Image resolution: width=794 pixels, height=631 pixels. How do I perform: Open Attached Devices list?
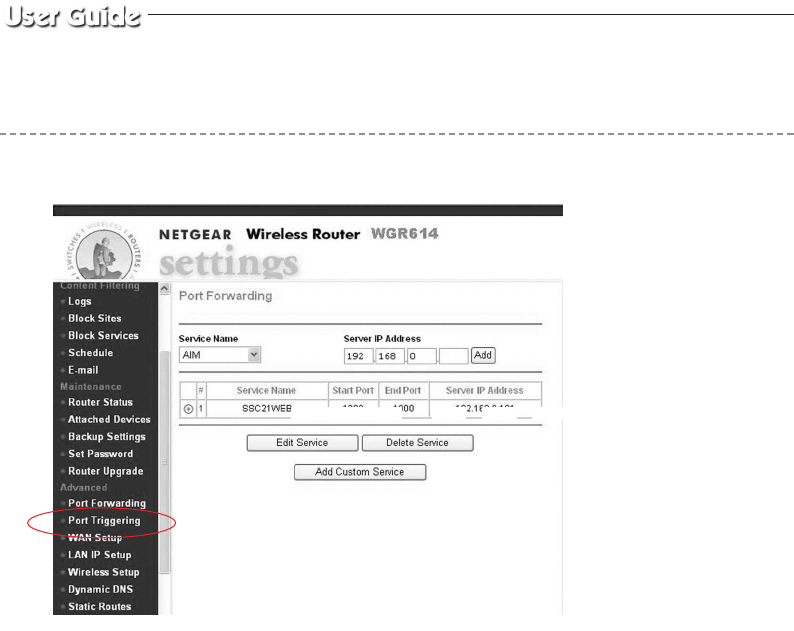click(x=109, y=419)
